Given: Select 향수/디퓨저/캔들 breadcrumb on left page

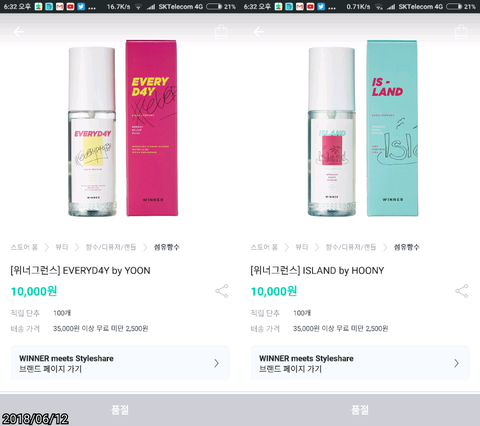Looking at the screenshot, I should 111,247.
